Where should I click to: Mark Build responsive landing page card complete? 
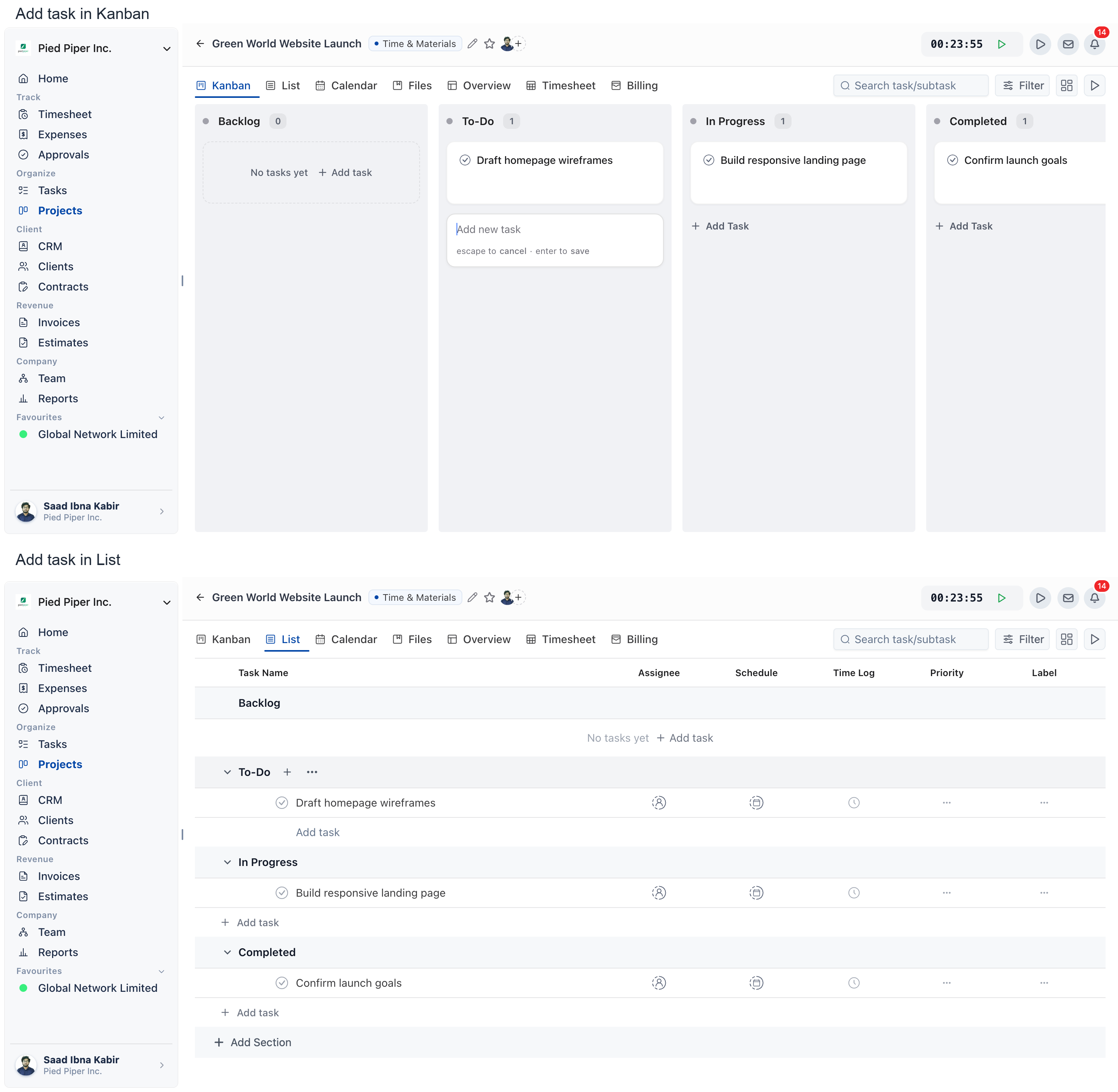[708, 160]
